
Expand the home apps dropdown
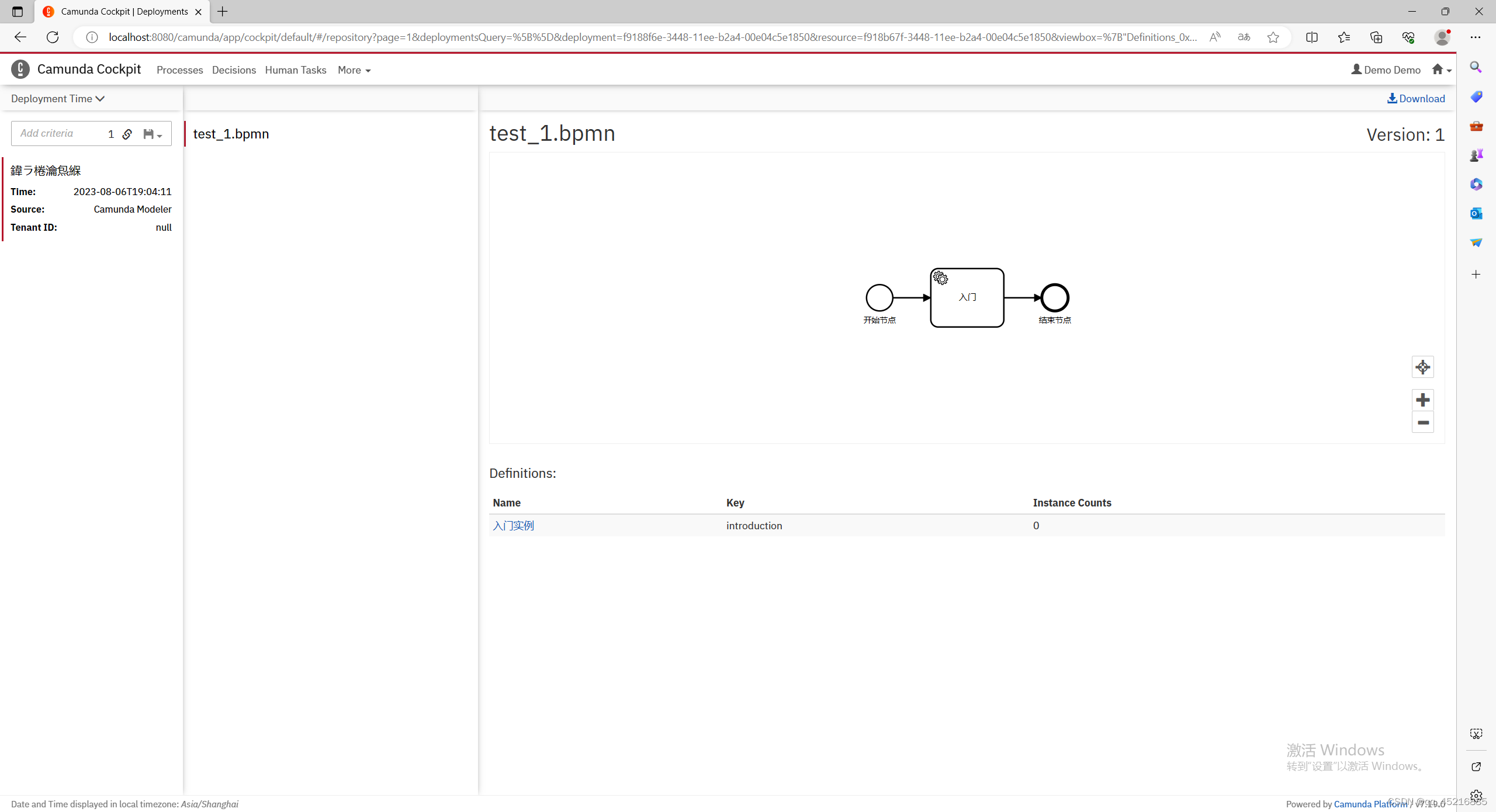tap(1442, 70)
